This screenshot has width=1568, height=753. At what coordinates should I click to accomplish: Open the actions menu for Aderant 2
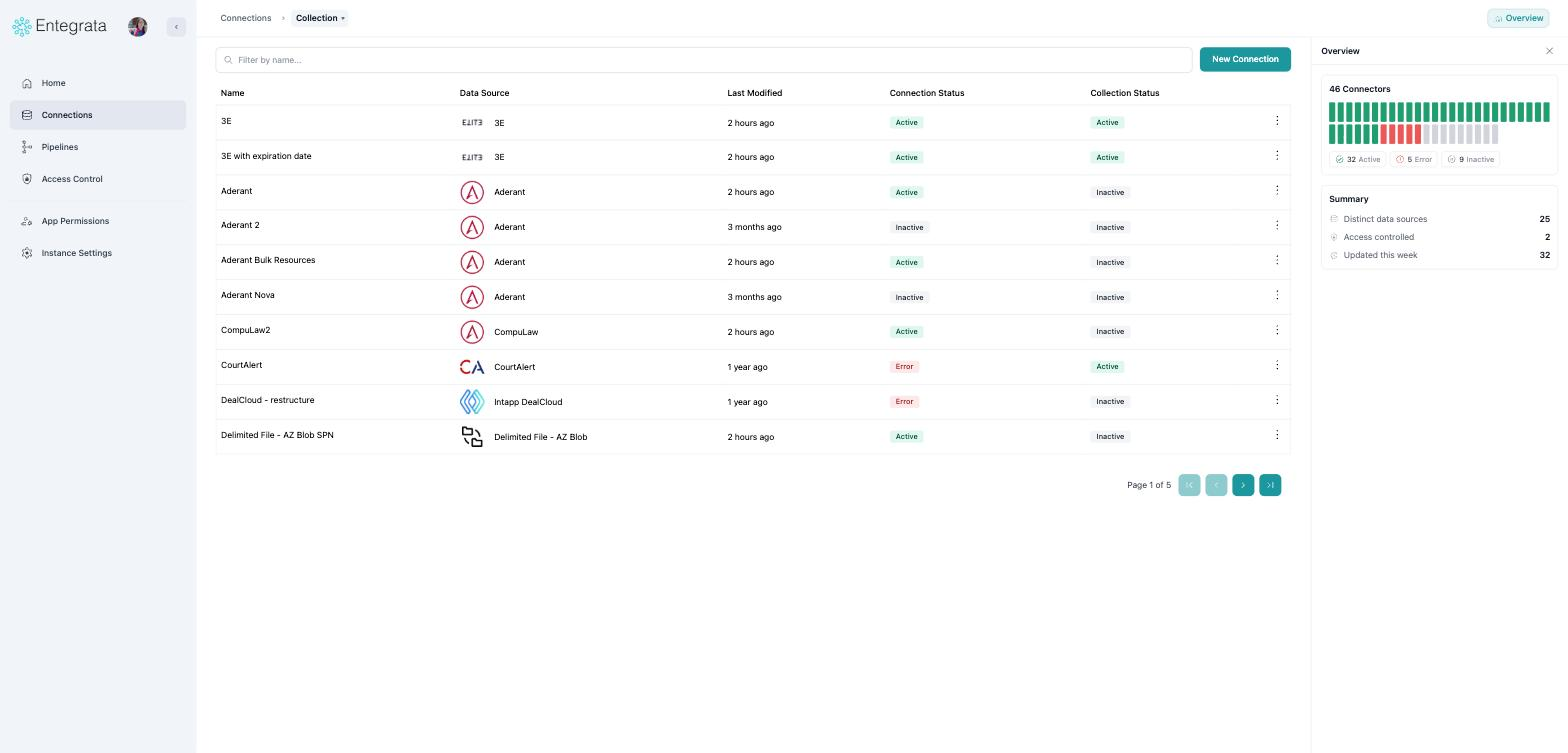[1277, 225]
